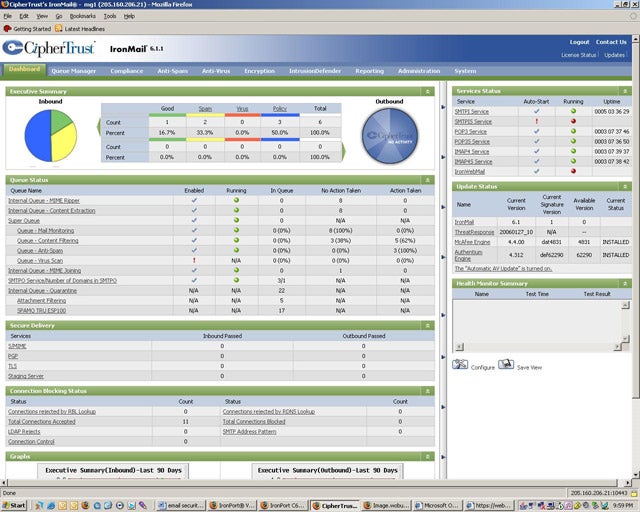
Task: Switch to the email security taskbar window
Action: pyautogui.click(x=180, y=505)
